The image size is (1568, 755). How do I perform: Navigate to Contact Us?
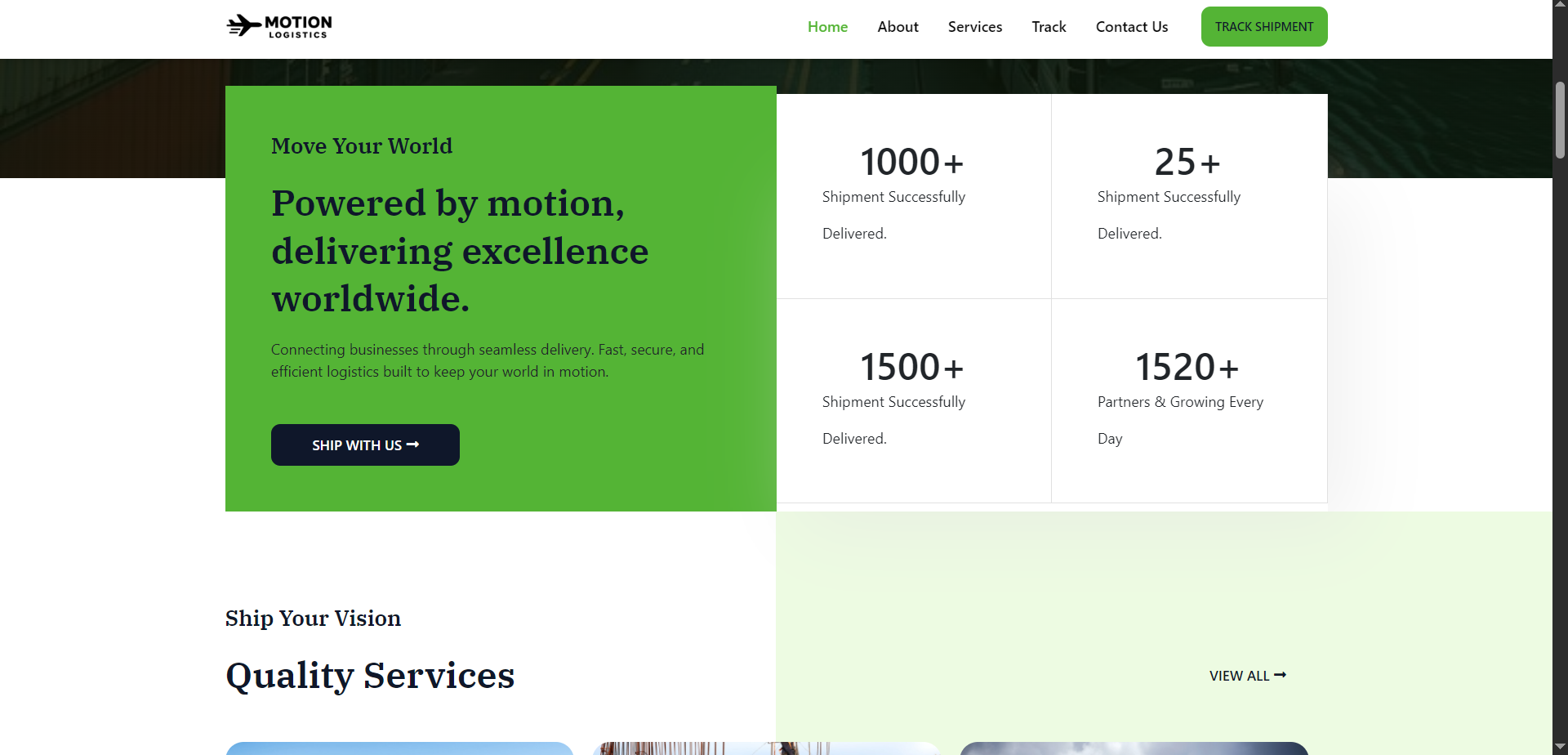[x=1131, y=27]
